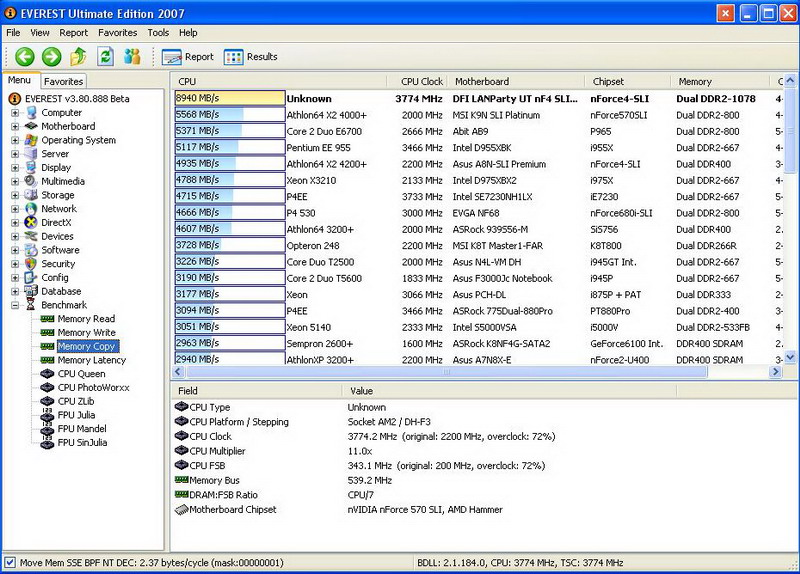Select the Server tree icon

[32, 154]
